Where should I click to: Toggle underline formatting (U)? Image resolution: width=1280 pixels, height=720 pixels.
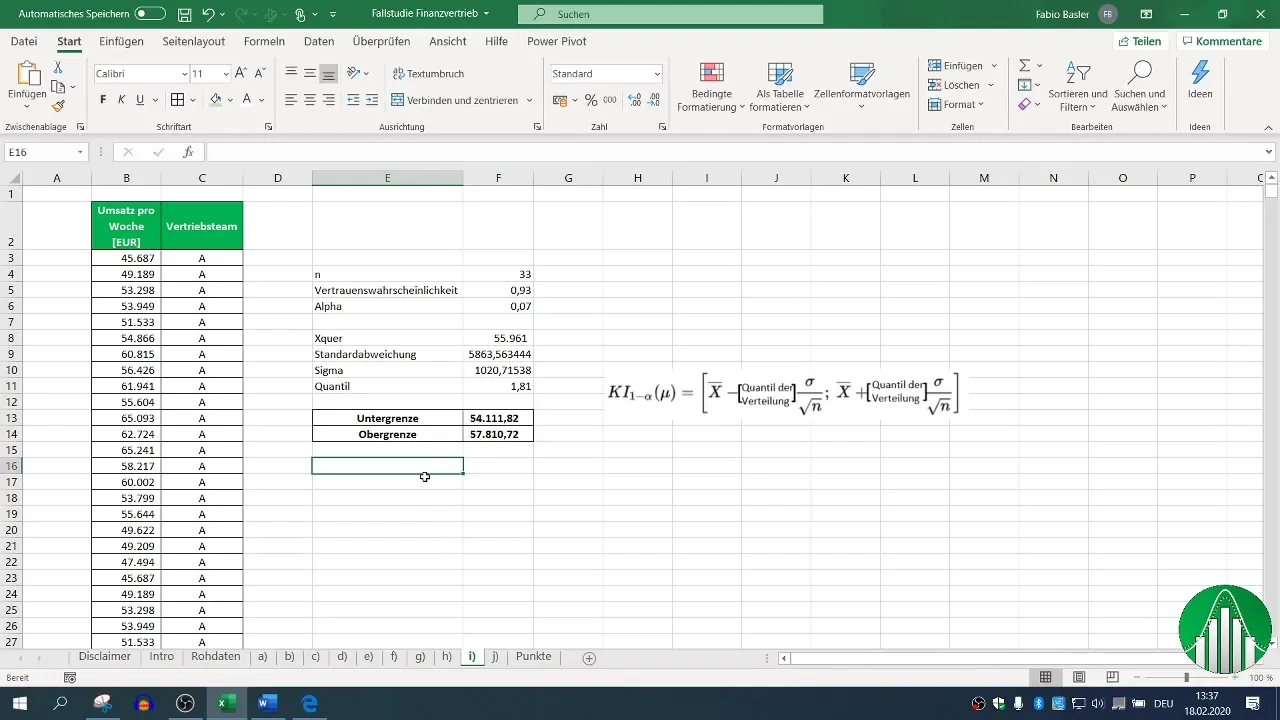pos(140,100)
